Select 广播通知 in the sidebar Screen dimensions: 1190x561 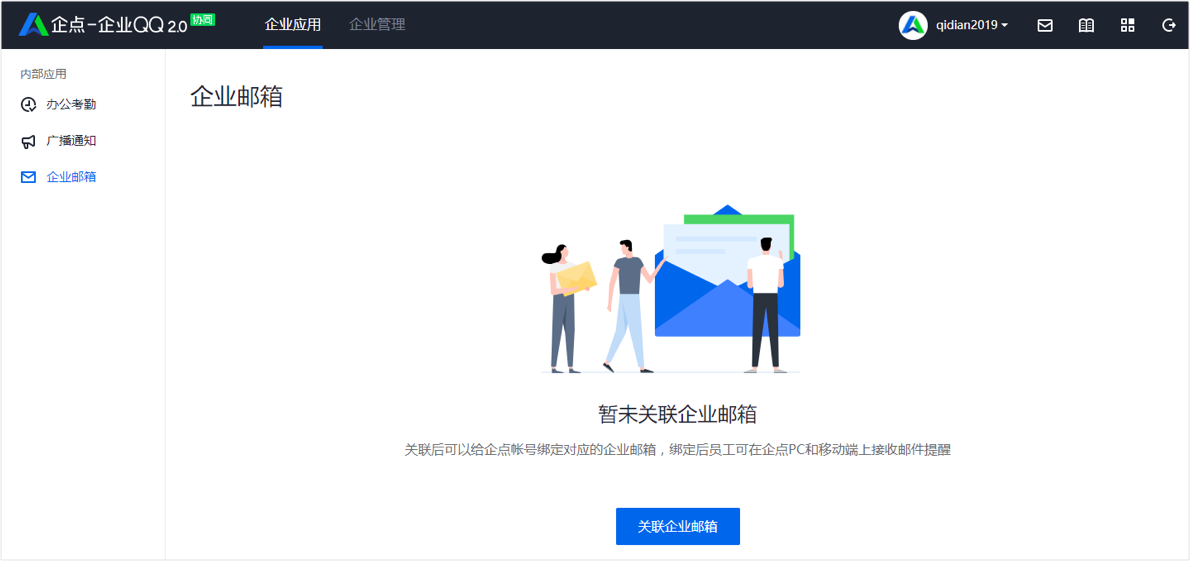(x=71, y=141)
